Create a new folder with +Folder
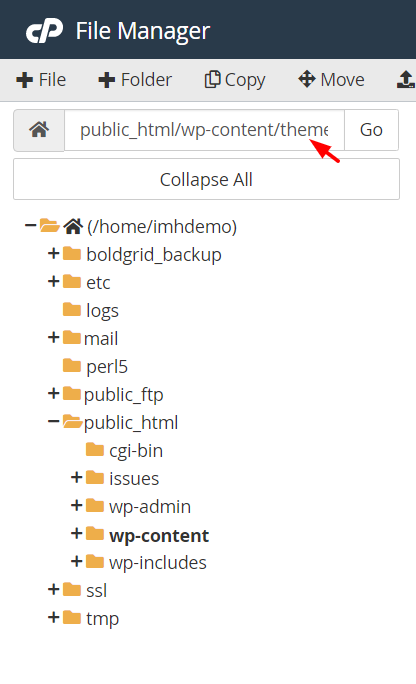The image size is (416, 684). point(135,80)
